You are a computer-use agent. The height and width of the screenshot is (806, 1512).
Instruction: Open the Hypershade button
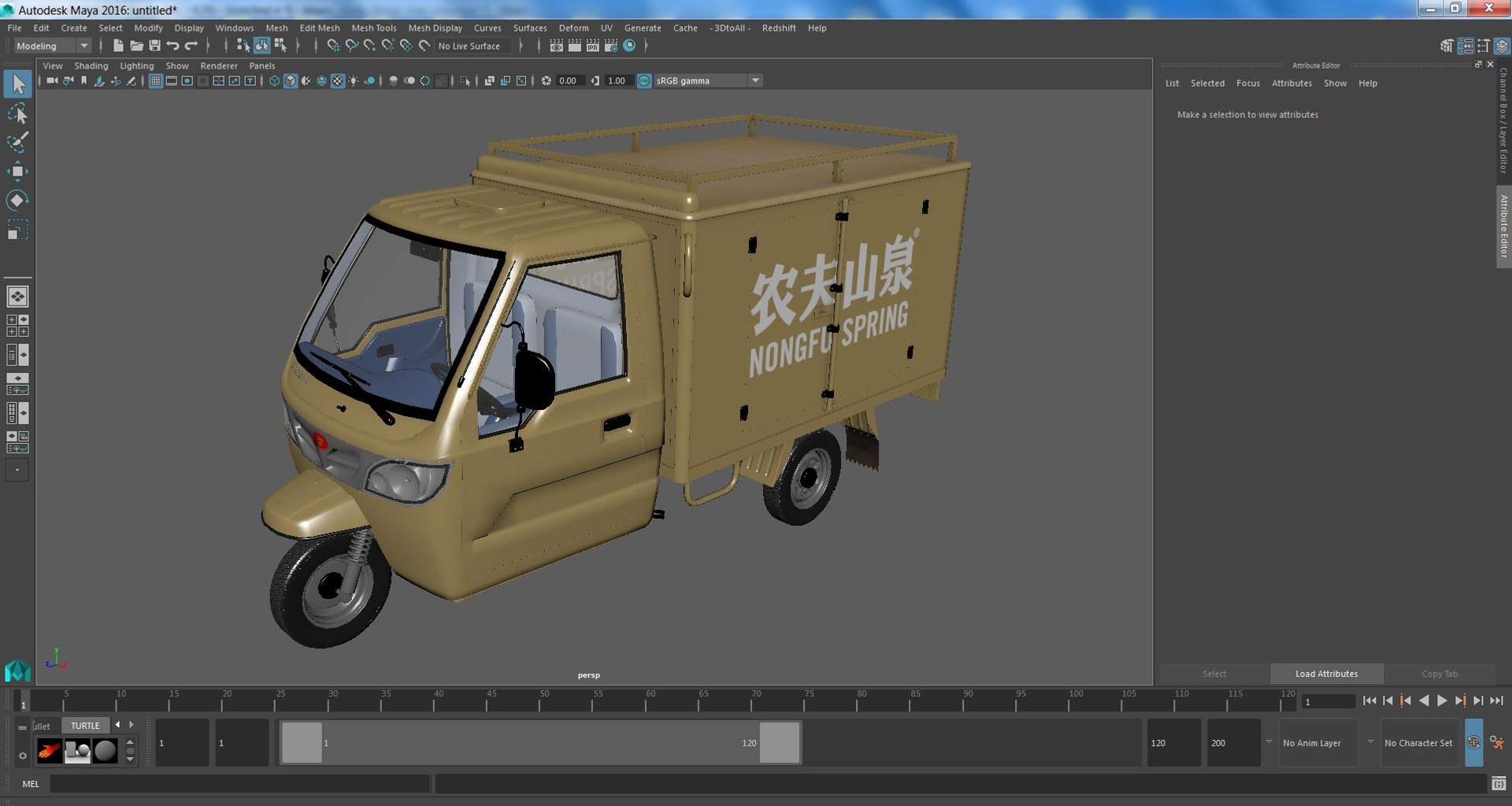[629, 46]
